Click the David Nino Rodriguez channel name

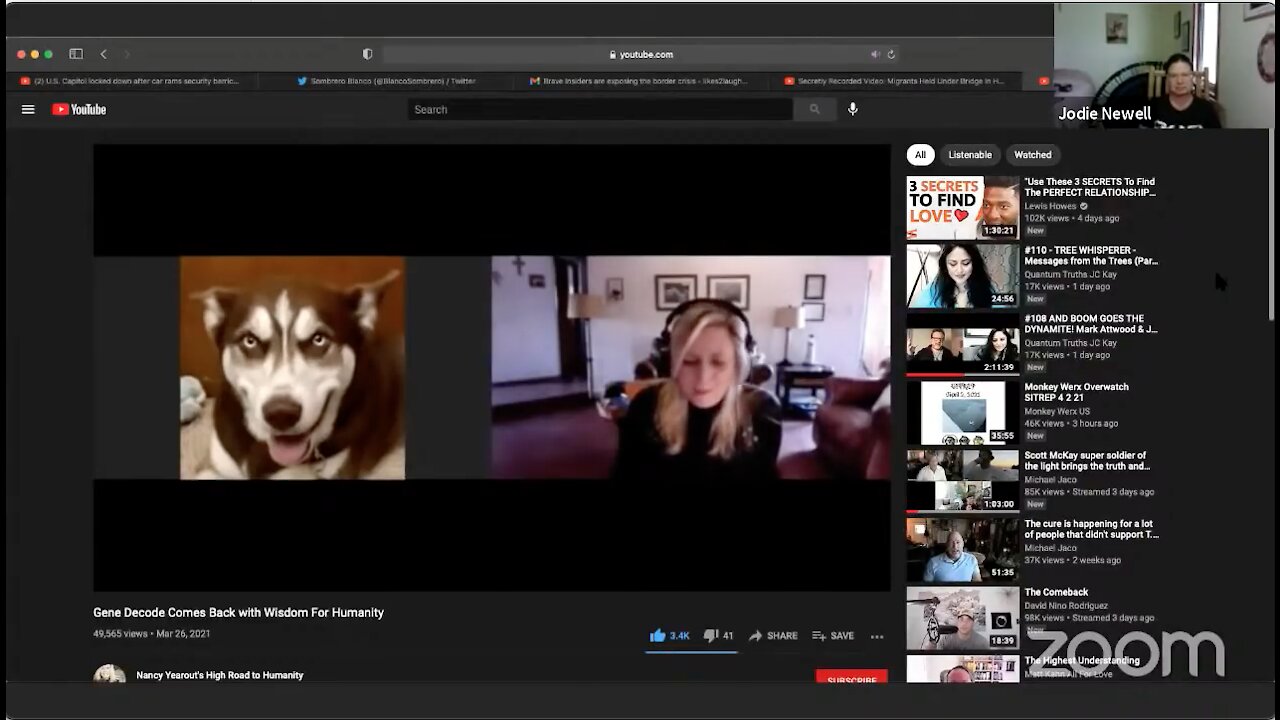pyautogui.click(x=1066, y=606)
